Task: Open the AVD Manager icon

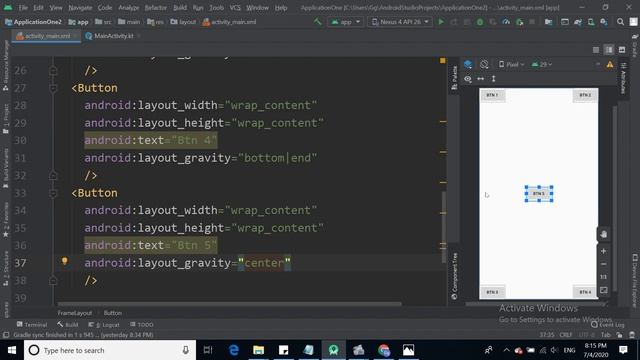Action: (x=591, y=22)
